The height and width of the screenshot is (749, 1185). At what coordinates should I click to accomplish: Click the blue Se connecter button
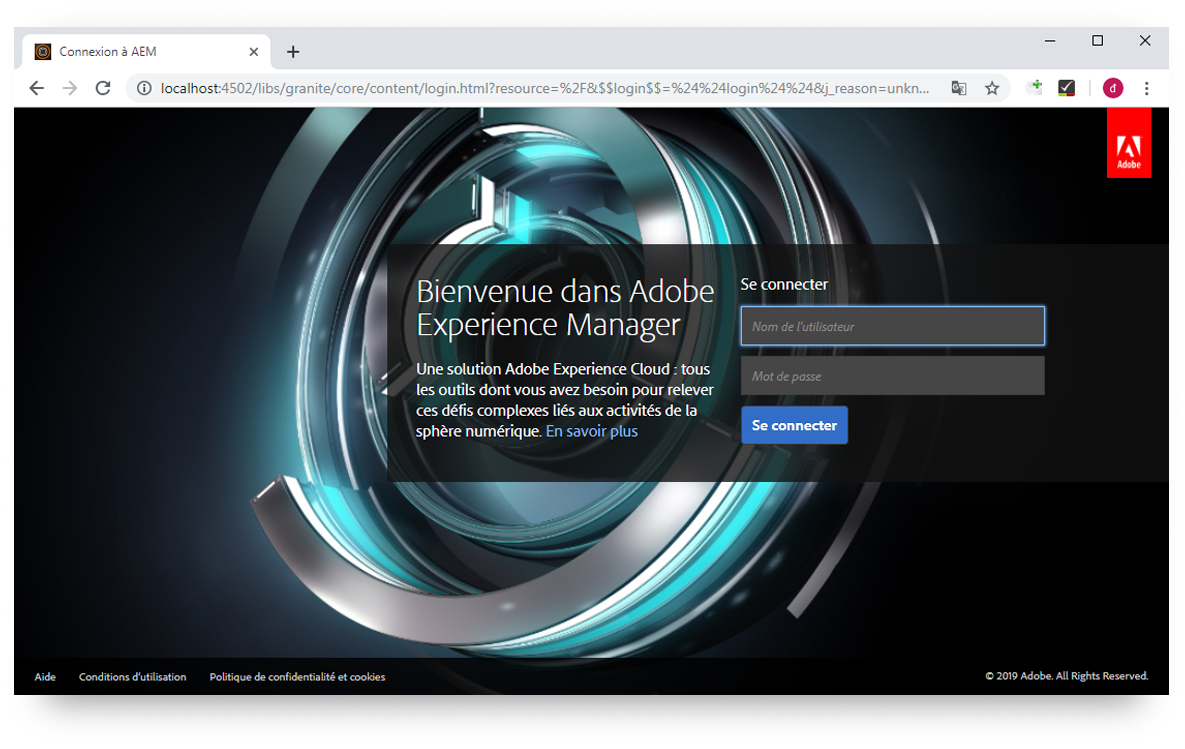pos(794,425)
